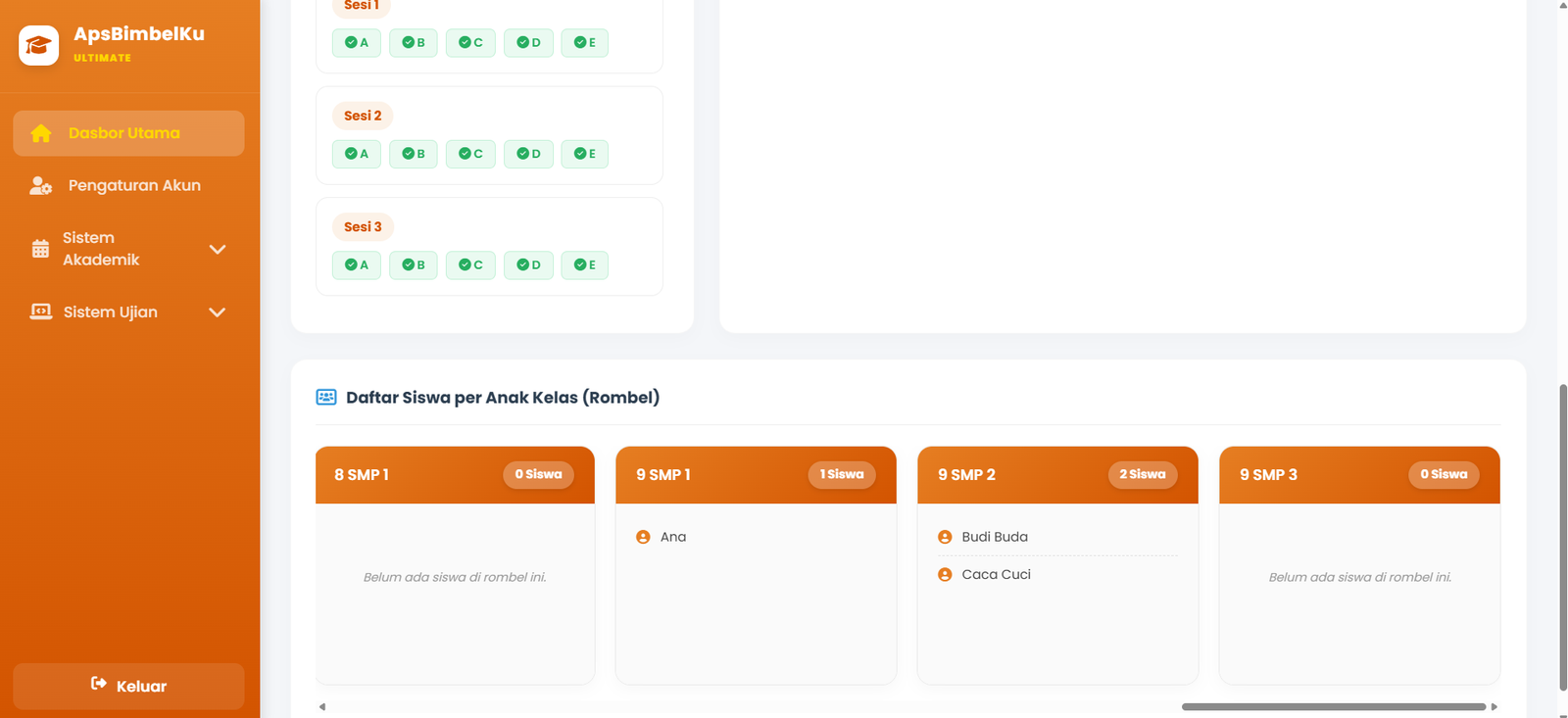The image size is (1568, 718).
Task: Click the E badge in Sesi 2
Action: (x=585, y=154)
